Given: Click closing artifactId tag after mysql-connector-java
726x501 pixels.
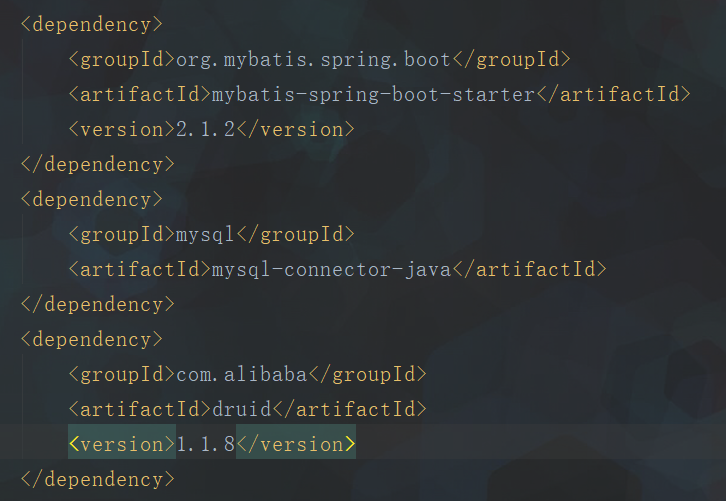Looking at the screenshot, I should pyautogui.click(x=529, y=269).
